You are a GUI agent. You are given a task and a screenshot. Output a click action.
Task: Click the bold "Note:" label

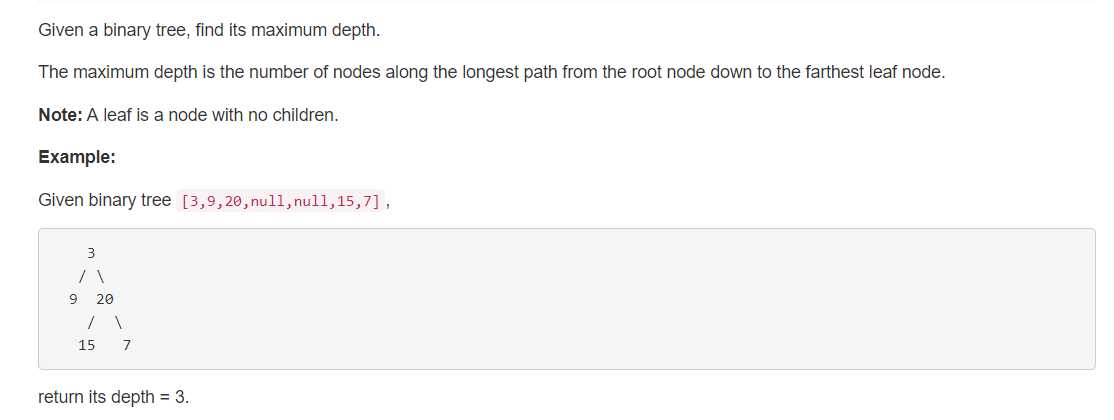click(60, 115)
